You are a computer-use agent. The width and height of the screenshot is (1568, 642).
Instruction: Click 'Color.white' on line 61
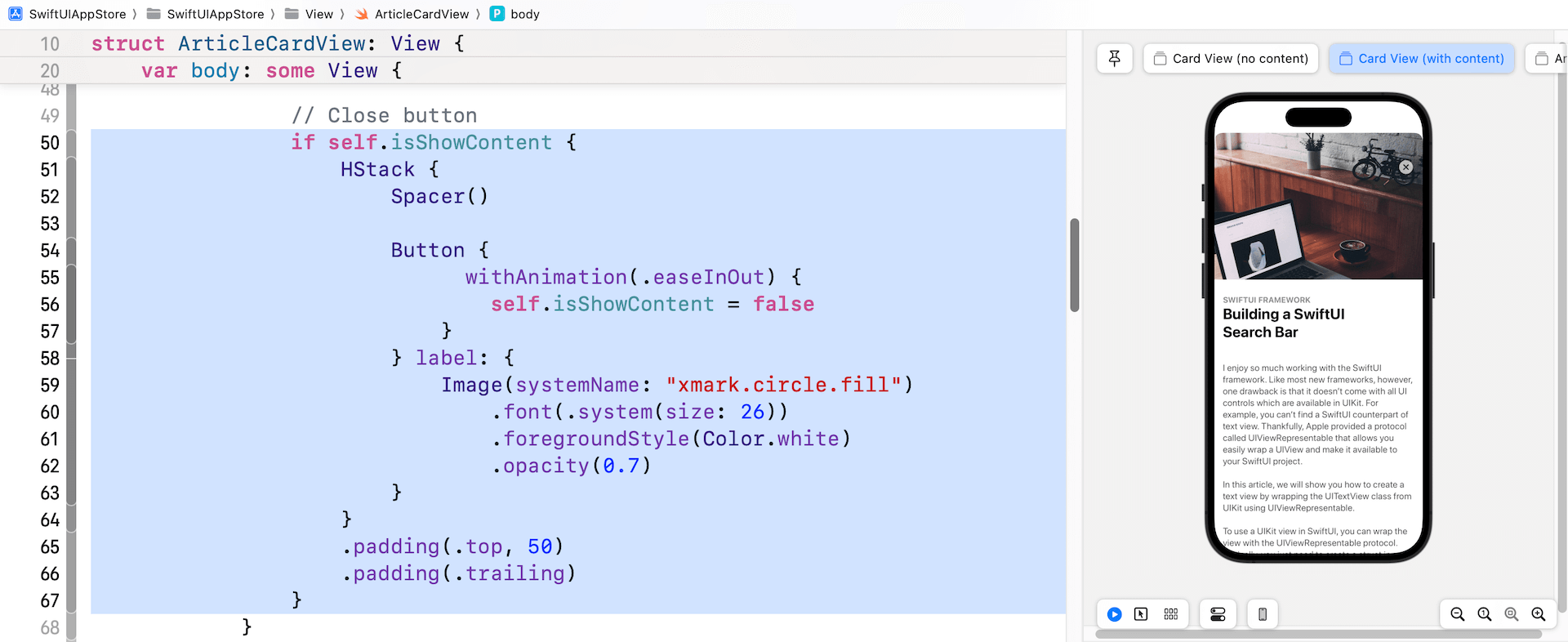771,439
